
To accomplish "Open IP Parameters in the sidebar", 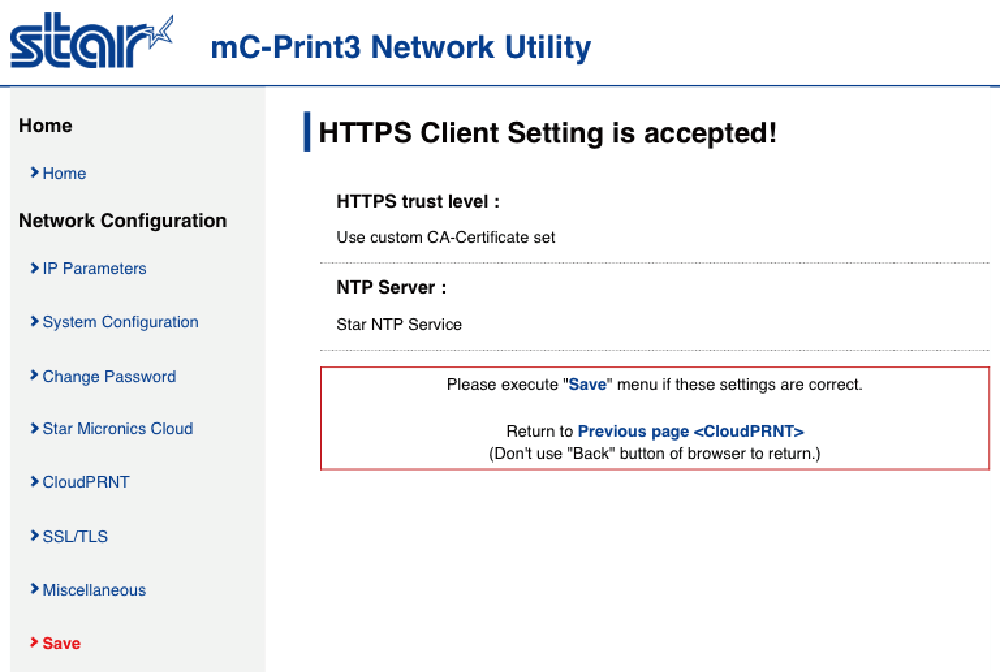I will coord(94,268).
